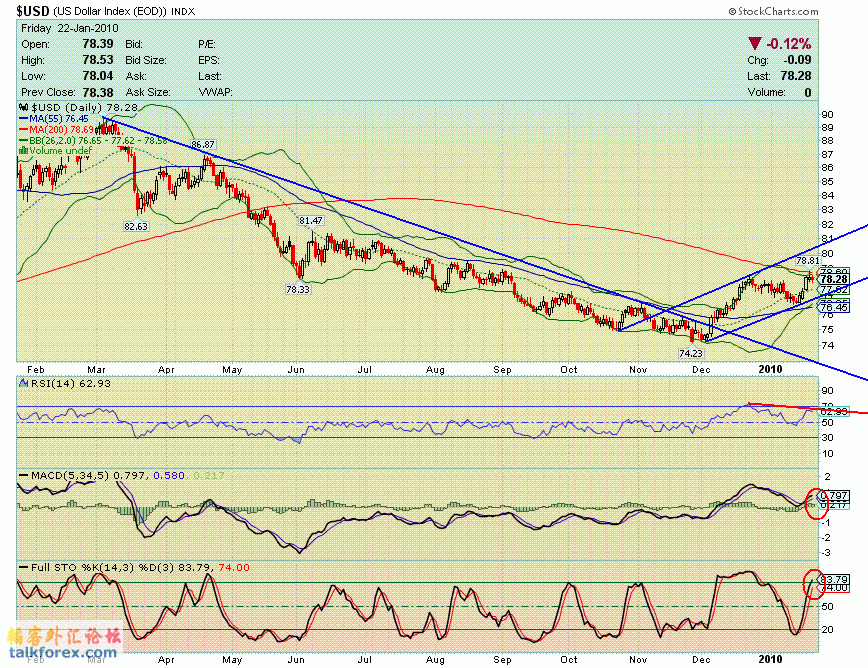Click the VWAP label

(x=215, y=92)
